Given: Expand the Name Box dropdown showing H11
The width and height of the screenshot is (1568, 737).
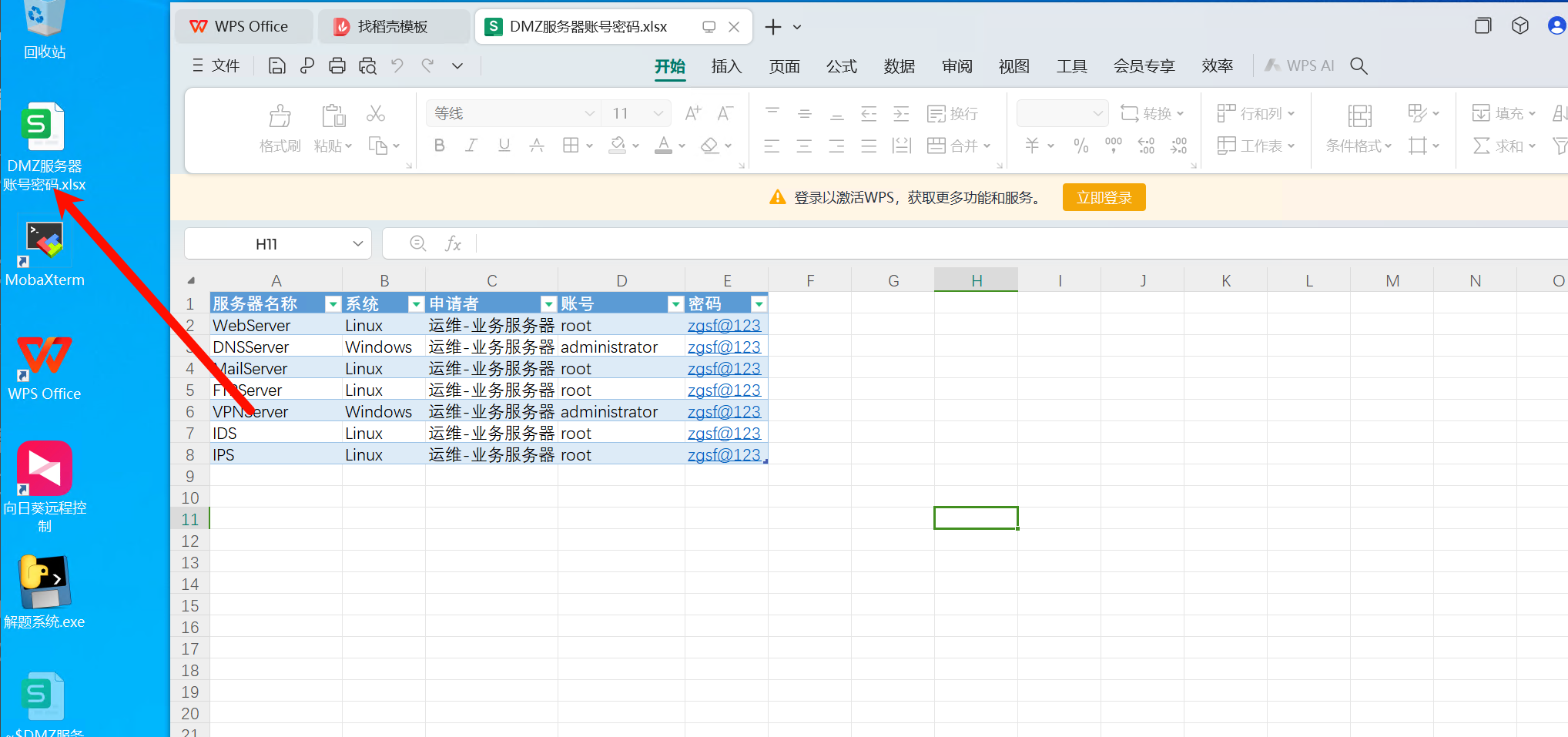Looking at the screenshot, I should [357, 244].
